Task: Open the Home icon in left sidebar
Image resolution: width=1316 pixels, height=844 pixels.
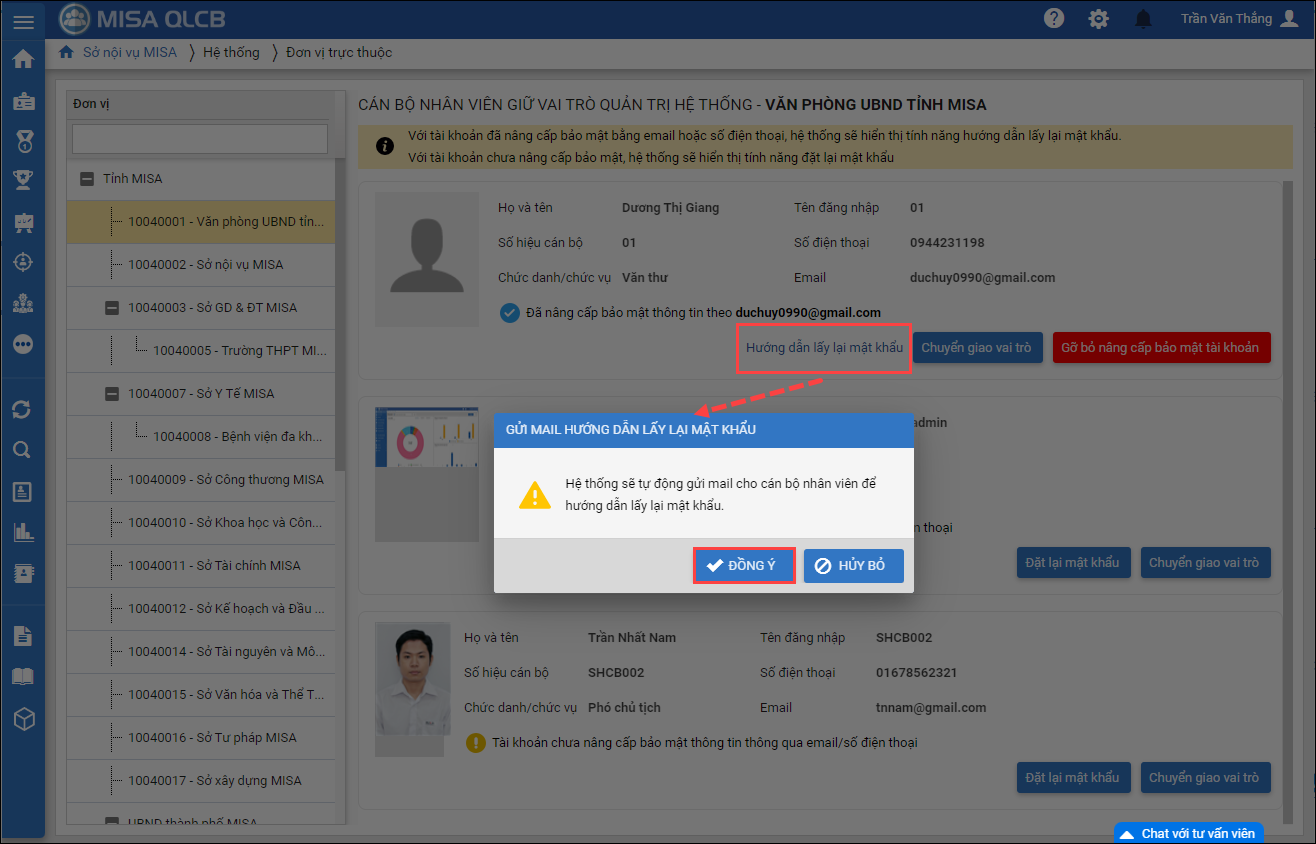Action: click(x=22, y=59)
